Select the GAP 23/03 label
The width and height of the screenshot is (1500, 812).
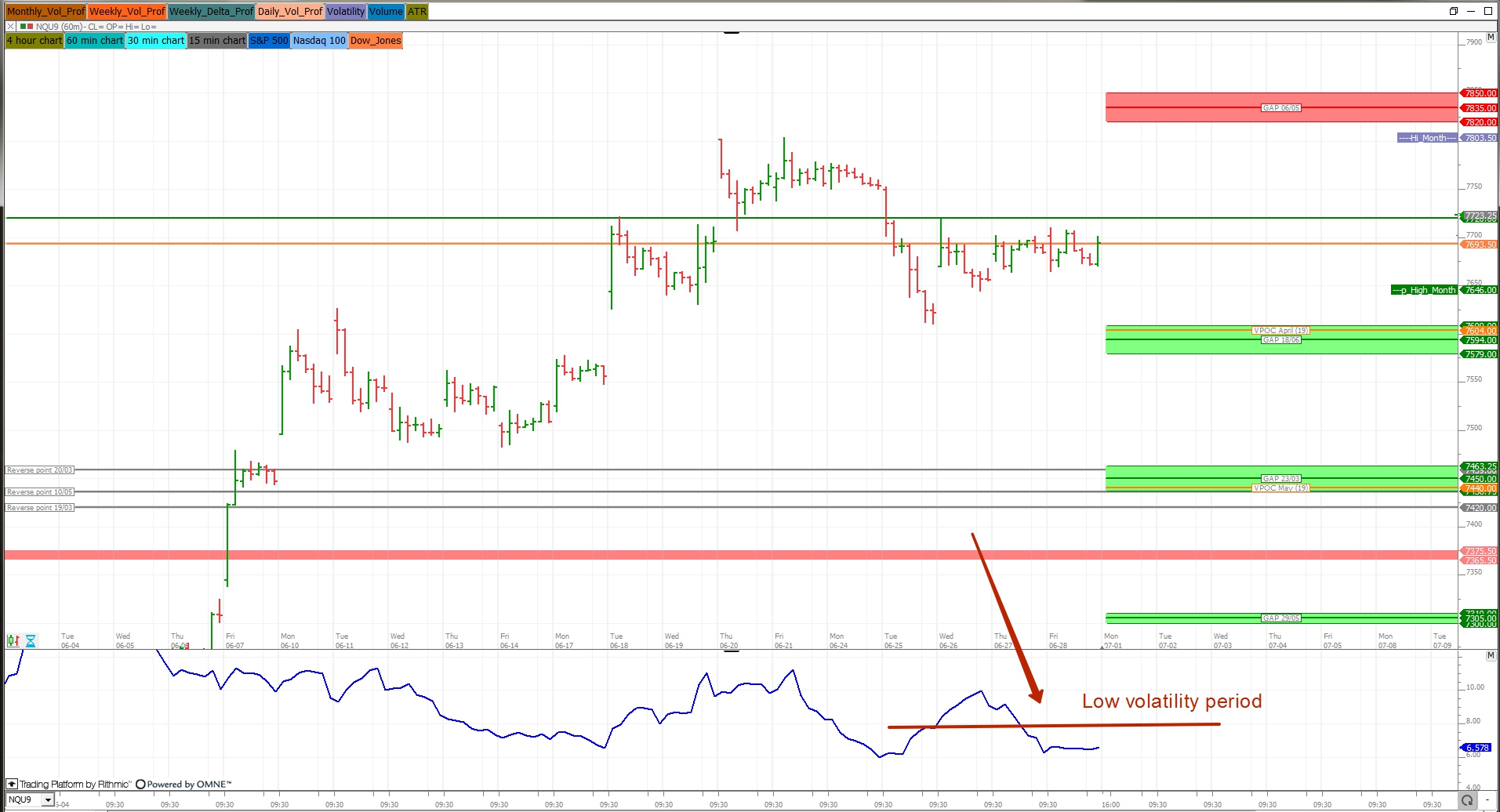(1281, 479)
